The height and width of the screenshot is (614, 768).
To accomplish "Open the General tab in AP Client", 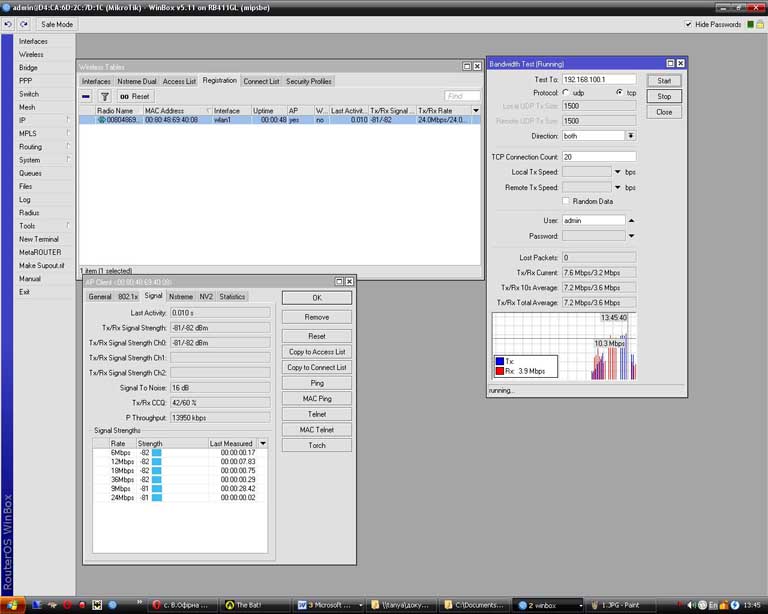I will click(x=100, y=297).
